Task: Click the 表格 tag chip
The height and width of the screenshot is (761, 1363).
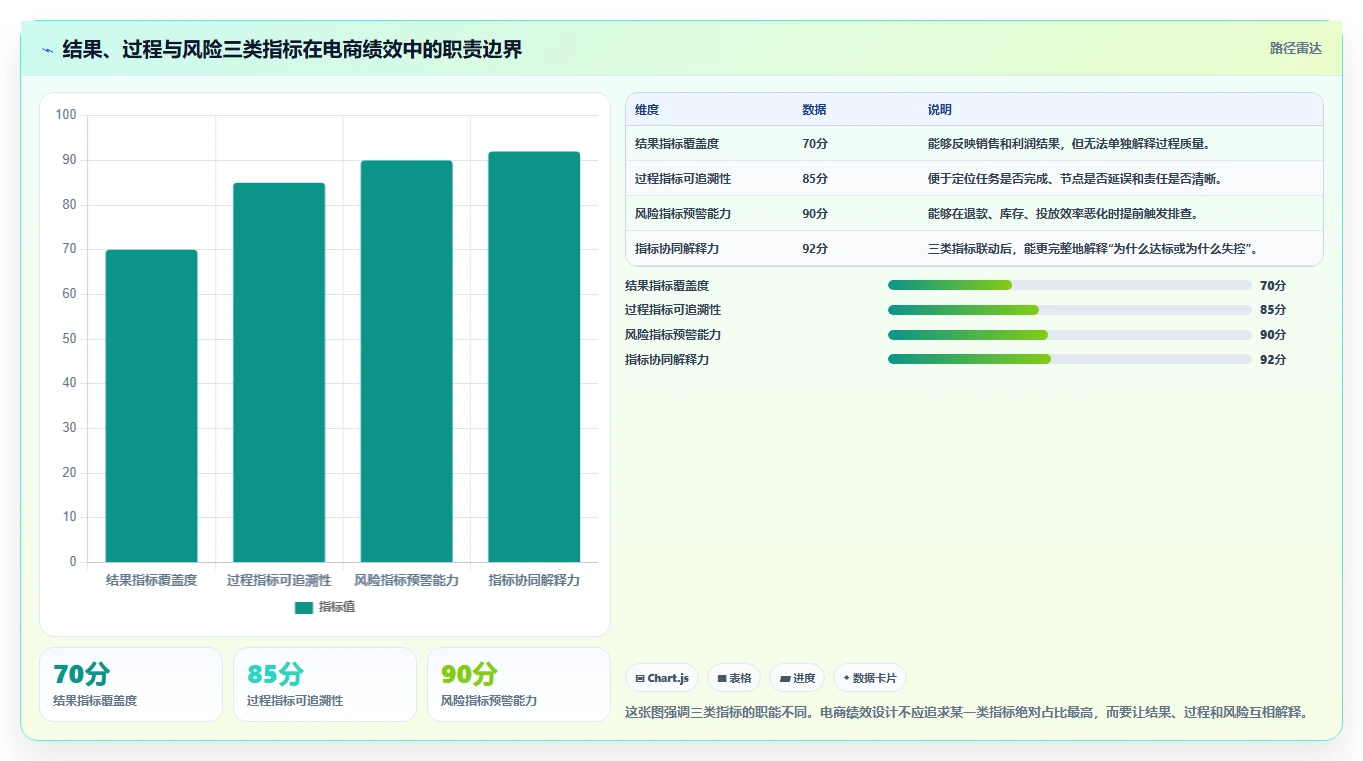Action: click(x=734, y=678)
